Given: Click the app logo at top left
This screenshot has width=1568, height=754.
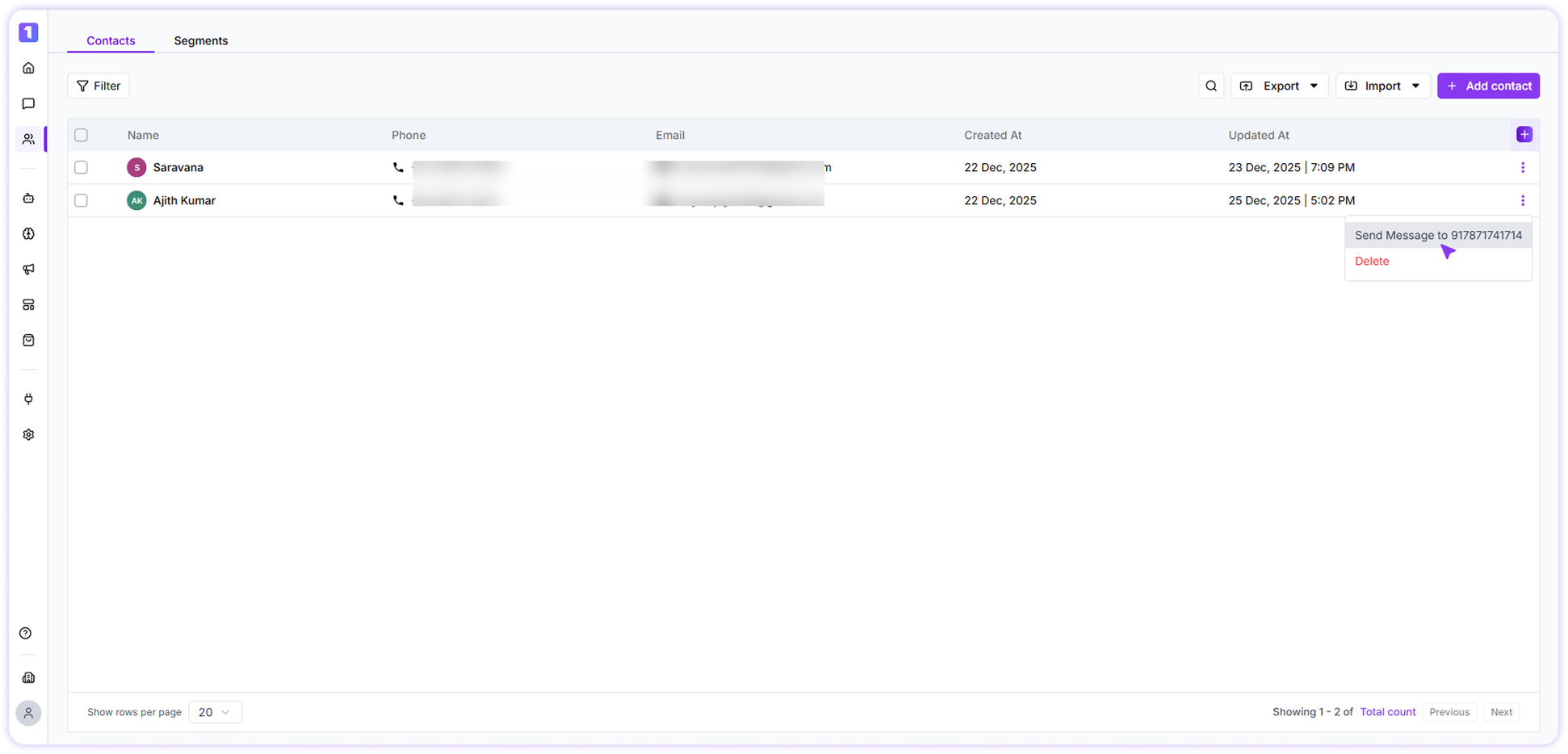Looking at the screenshot, I should coord(28,32).
